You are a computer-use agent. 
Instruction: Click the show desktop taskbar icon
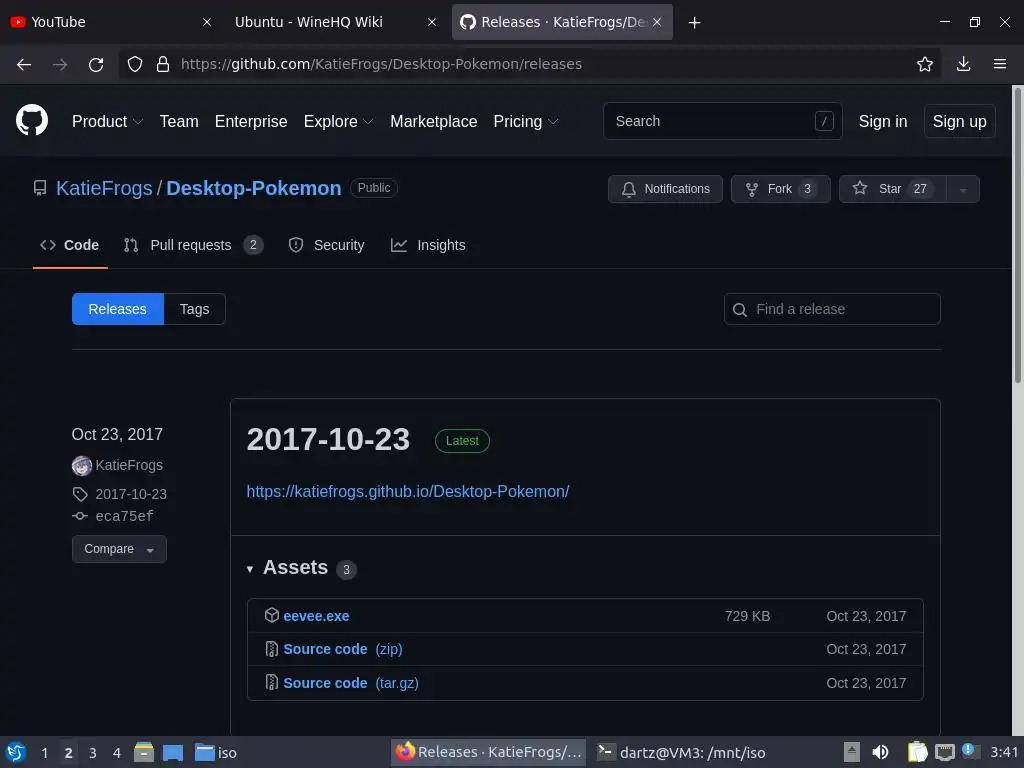pos(173,752)
